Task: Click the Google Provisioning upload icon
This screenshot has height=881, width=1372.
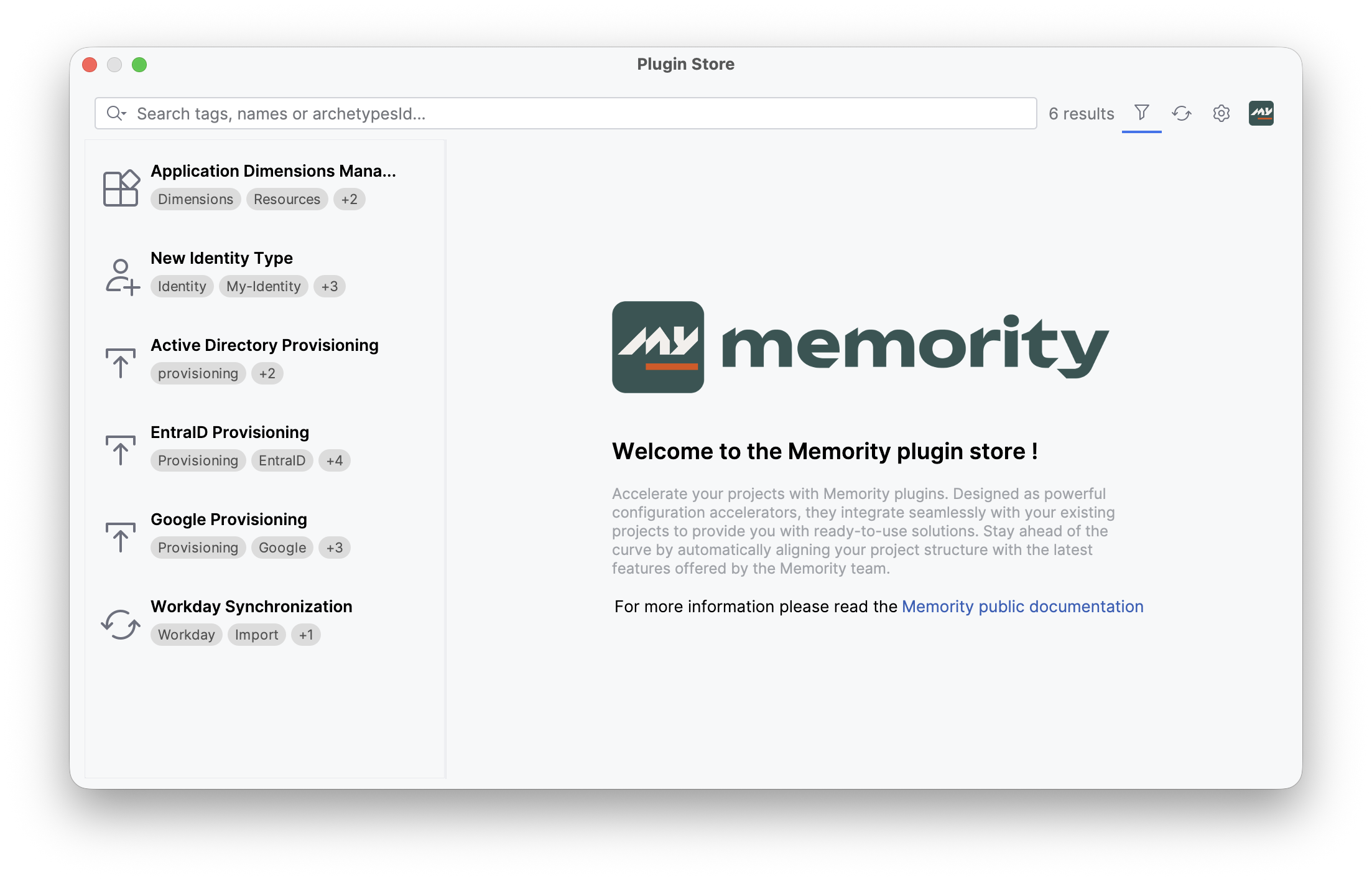Action: tap(121, 537)
